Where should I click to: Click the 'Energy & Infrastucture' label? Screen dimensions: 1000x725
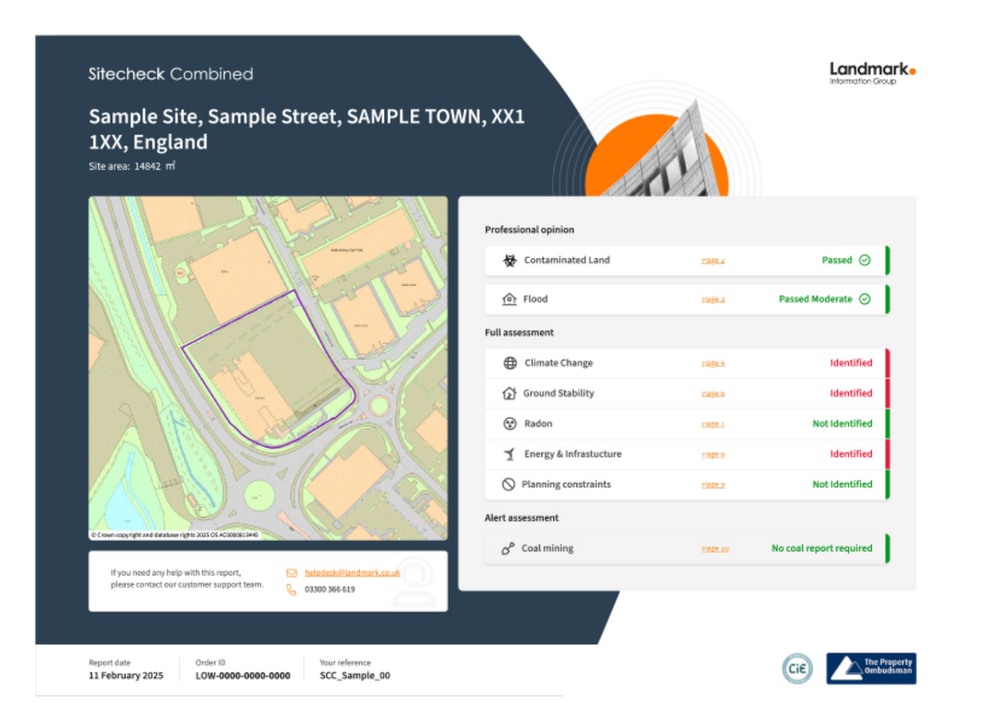[573, 454]
